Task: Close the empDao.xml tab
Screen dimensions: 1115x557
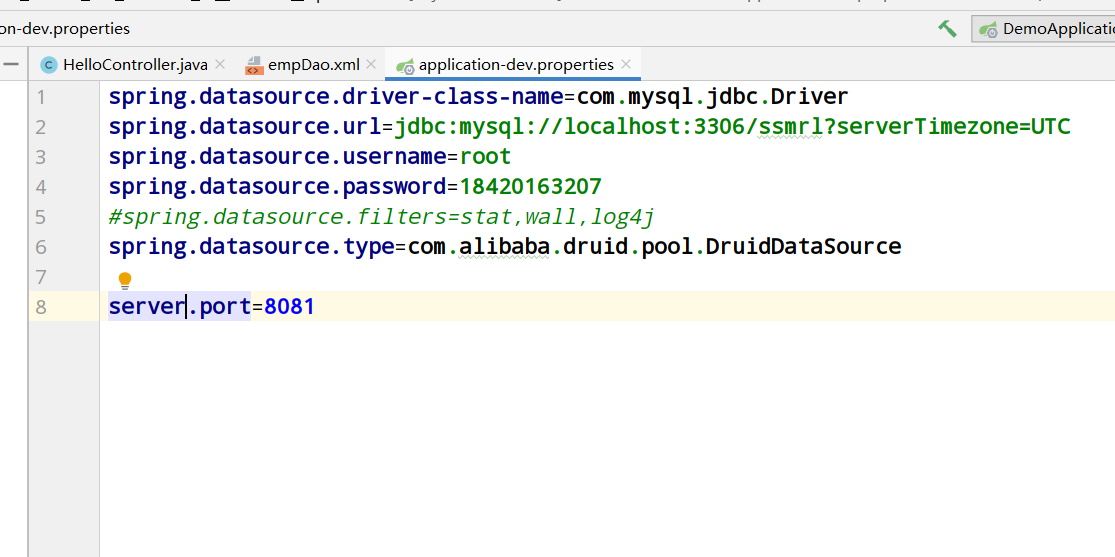Action: click(371, 64)
